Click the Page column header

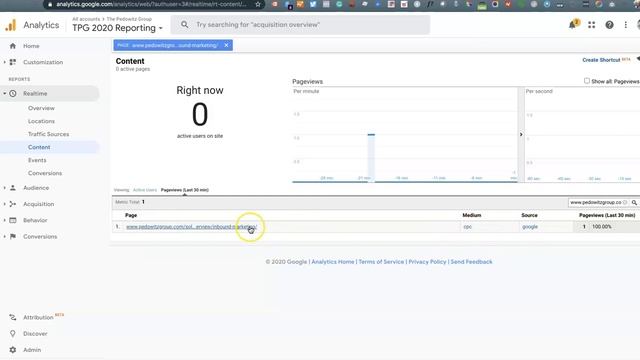point(131,215)
